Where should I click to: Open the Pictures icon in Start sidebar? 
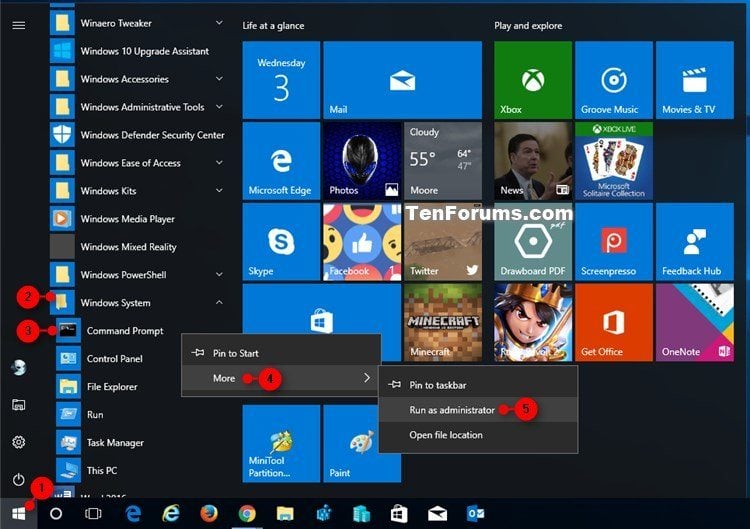19,405
